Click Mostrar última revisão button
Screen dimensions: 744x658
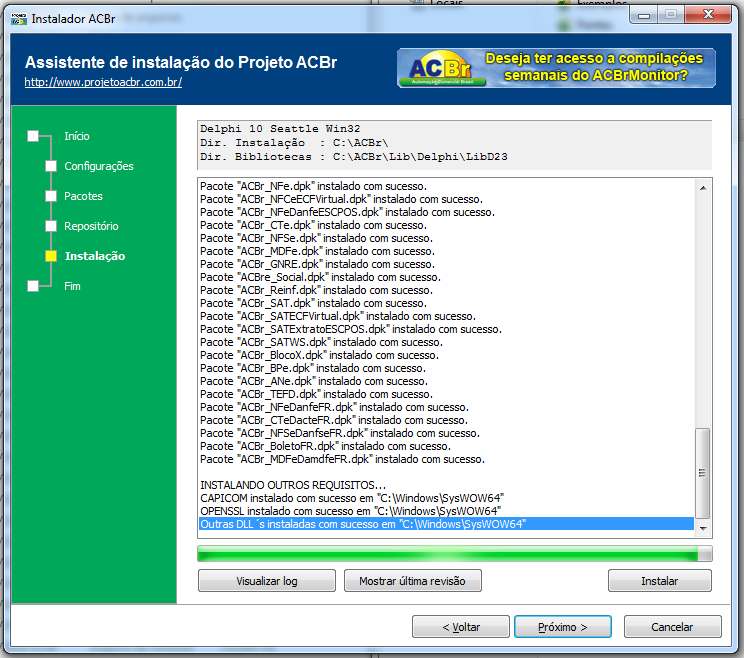click(412, 581)
